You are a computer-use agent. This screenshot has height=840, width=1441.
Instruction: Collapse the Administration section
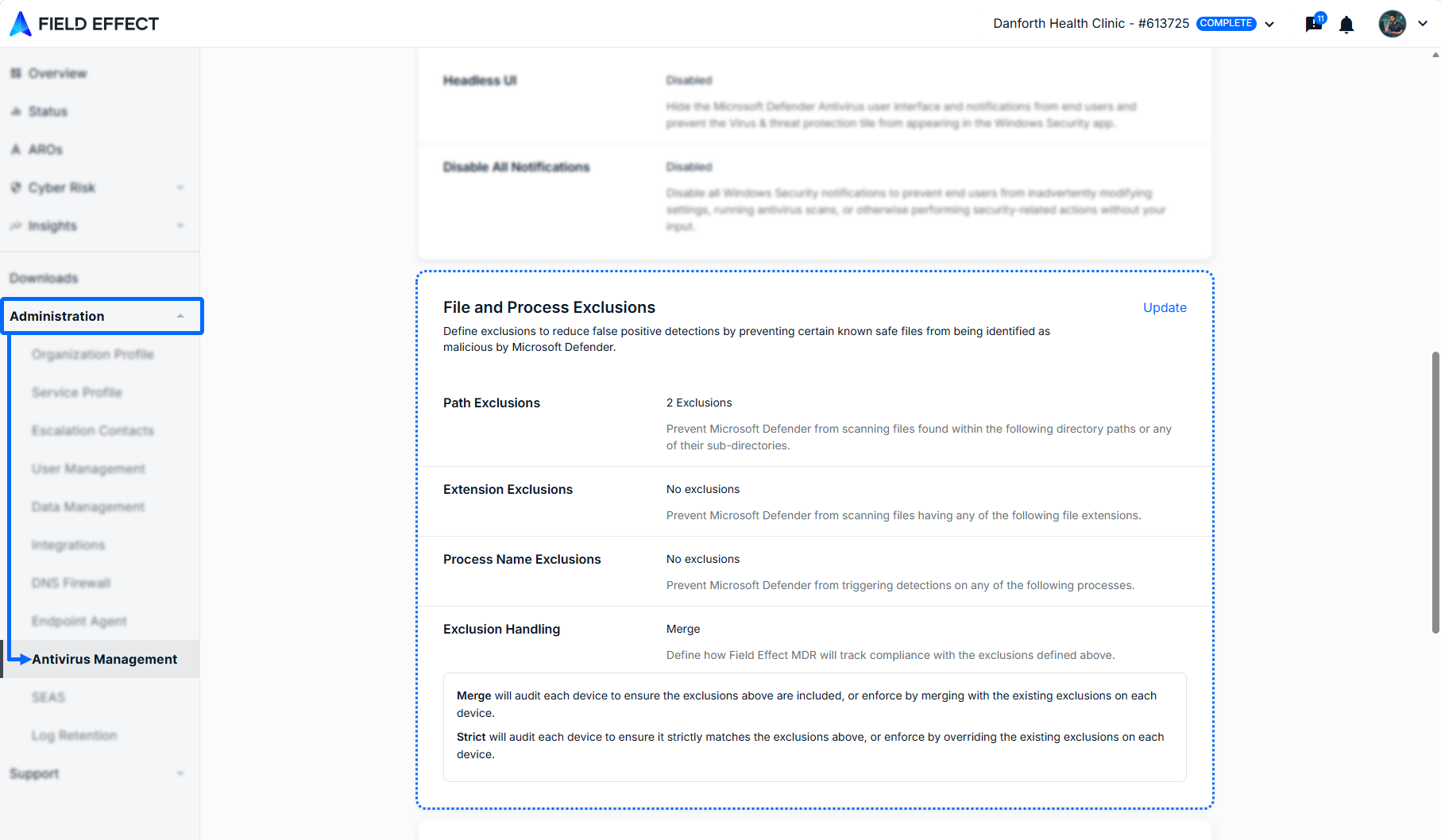(102, 316)
